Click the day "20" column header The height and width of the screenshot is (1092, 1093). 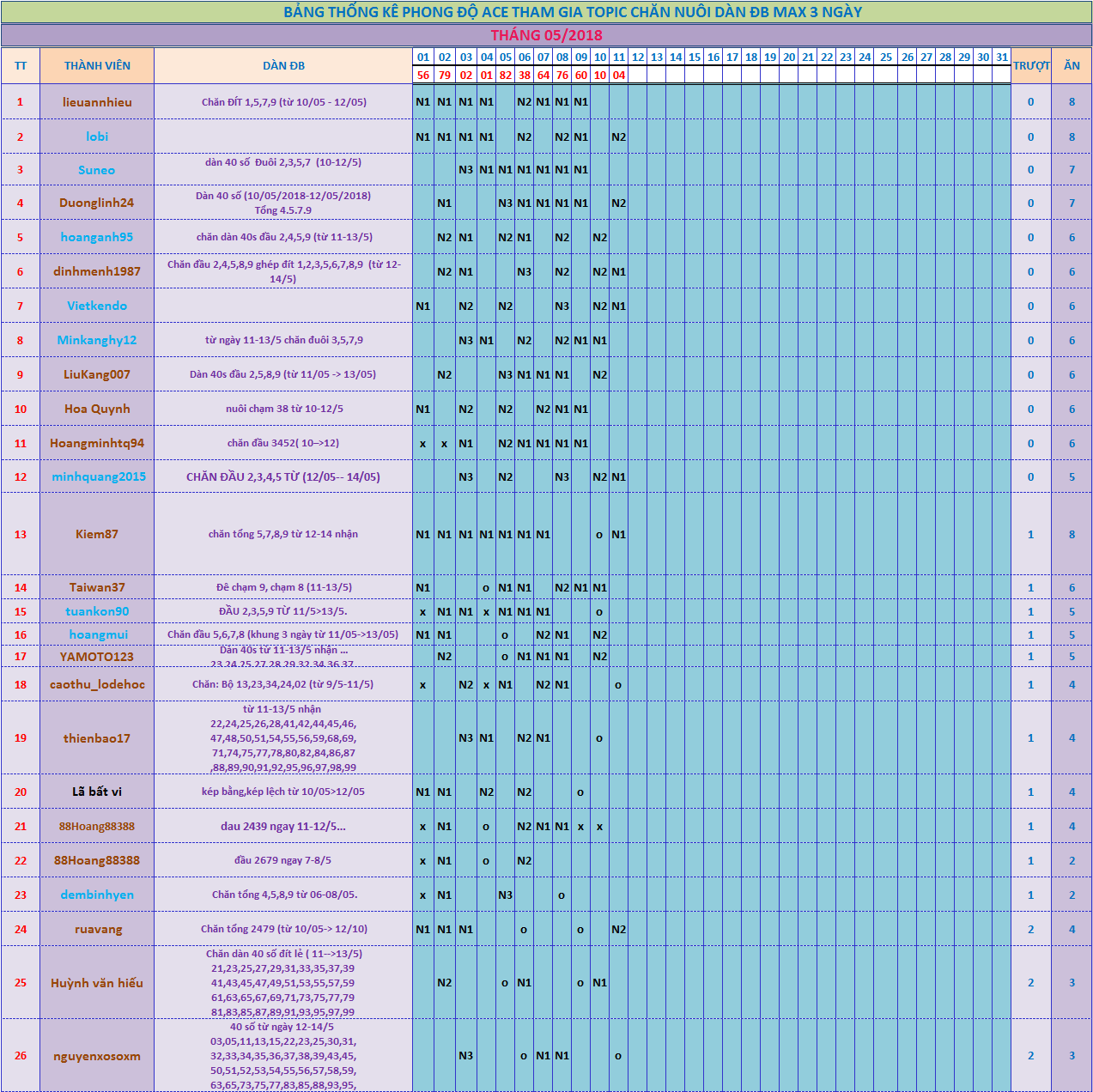click(789, 58)
